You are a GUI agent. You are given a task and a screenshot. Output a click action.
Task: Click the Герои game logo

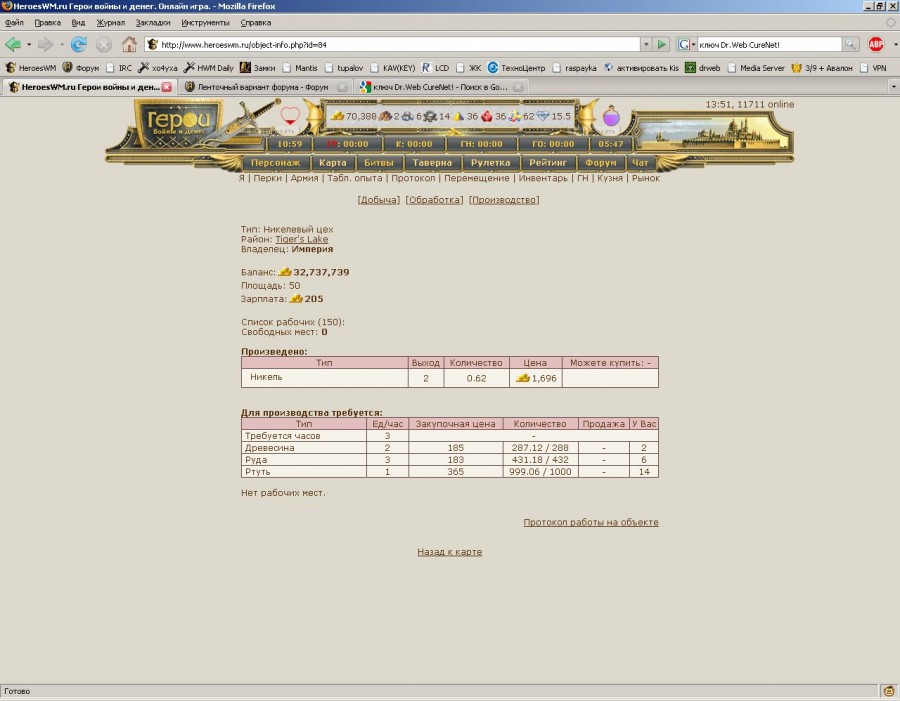tap(177, 127)
